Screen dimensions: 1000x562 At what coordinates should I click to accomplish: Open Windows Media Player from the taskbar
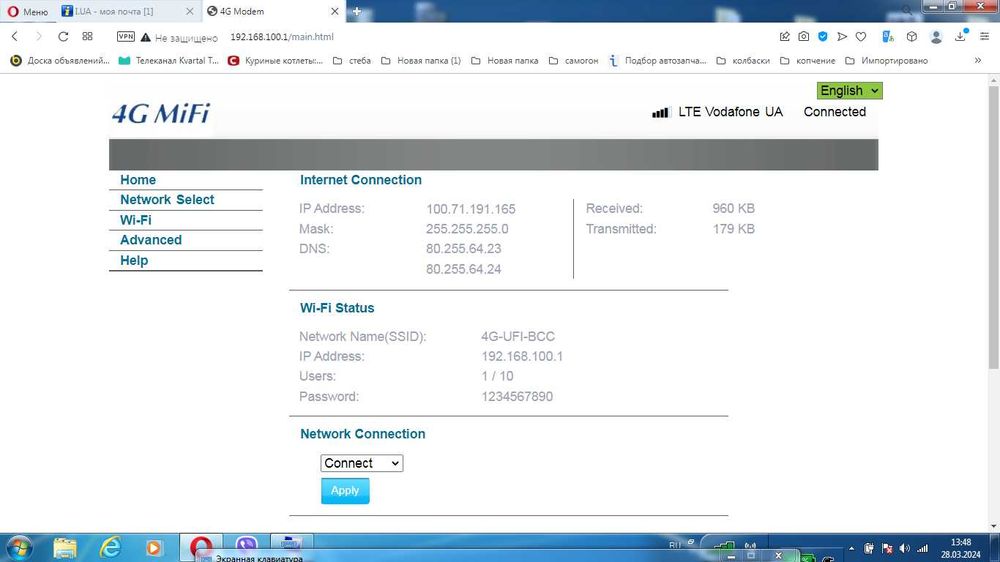click(154, 548)
